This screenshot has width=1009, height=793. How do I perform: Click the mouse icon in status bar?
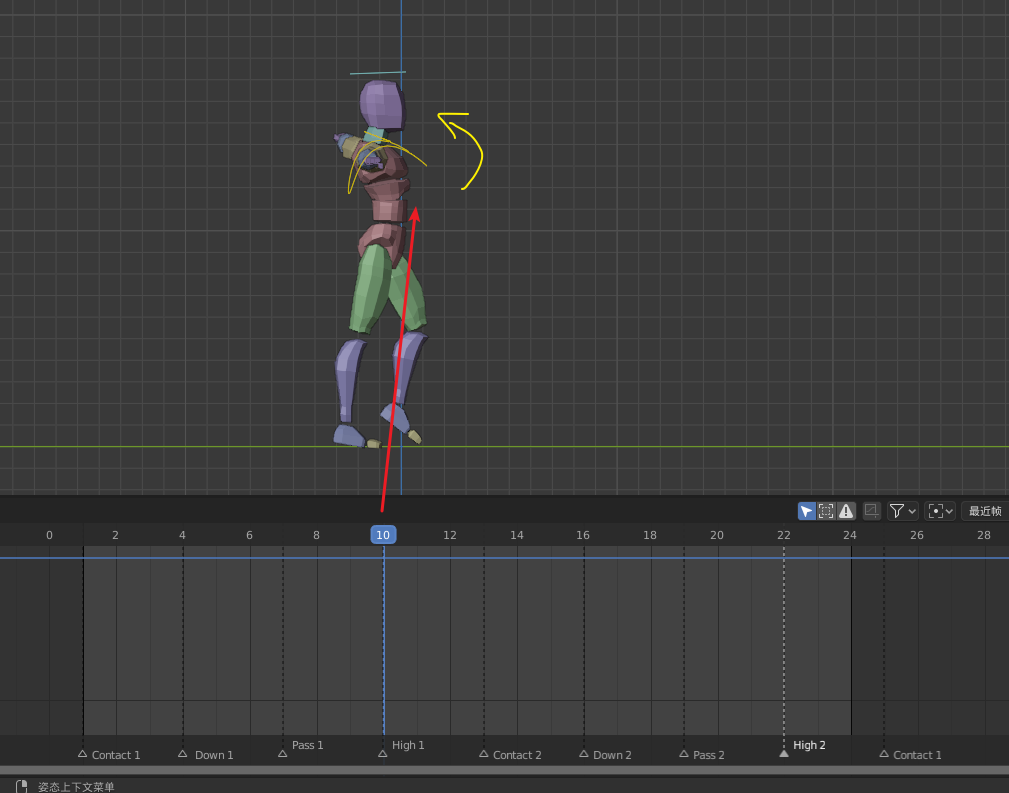click(x=21, y=786)
